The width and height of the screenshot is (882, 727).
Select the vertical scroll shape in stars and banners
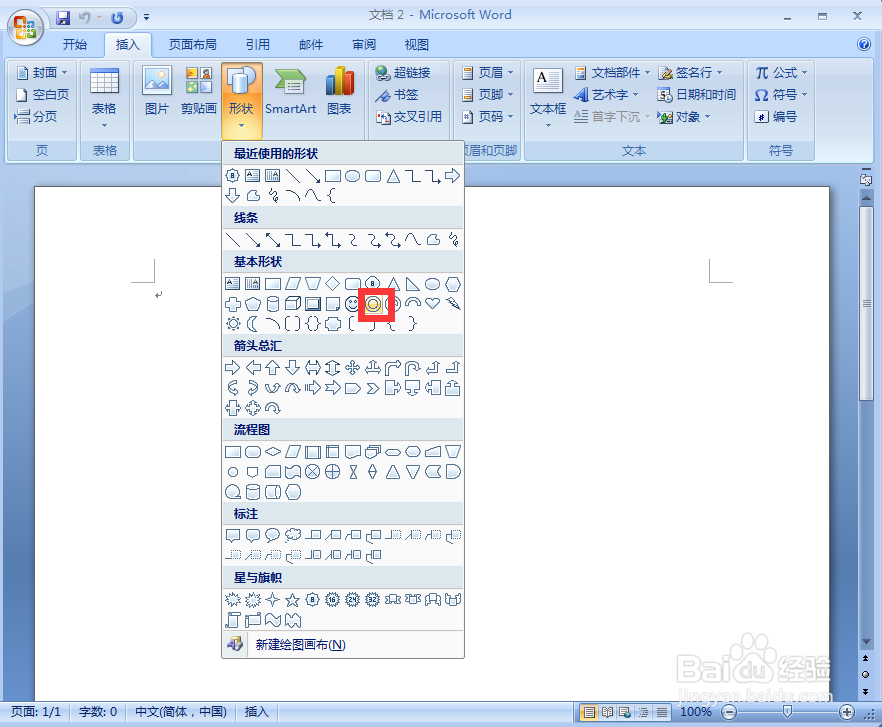(233, 620)
